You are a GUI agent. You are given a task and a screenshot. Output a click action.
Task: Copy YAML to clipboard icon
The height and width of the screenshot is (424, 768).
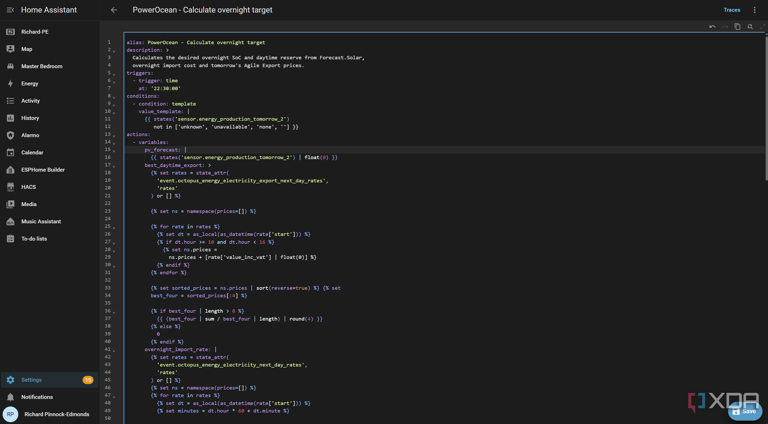coord(737,26)
